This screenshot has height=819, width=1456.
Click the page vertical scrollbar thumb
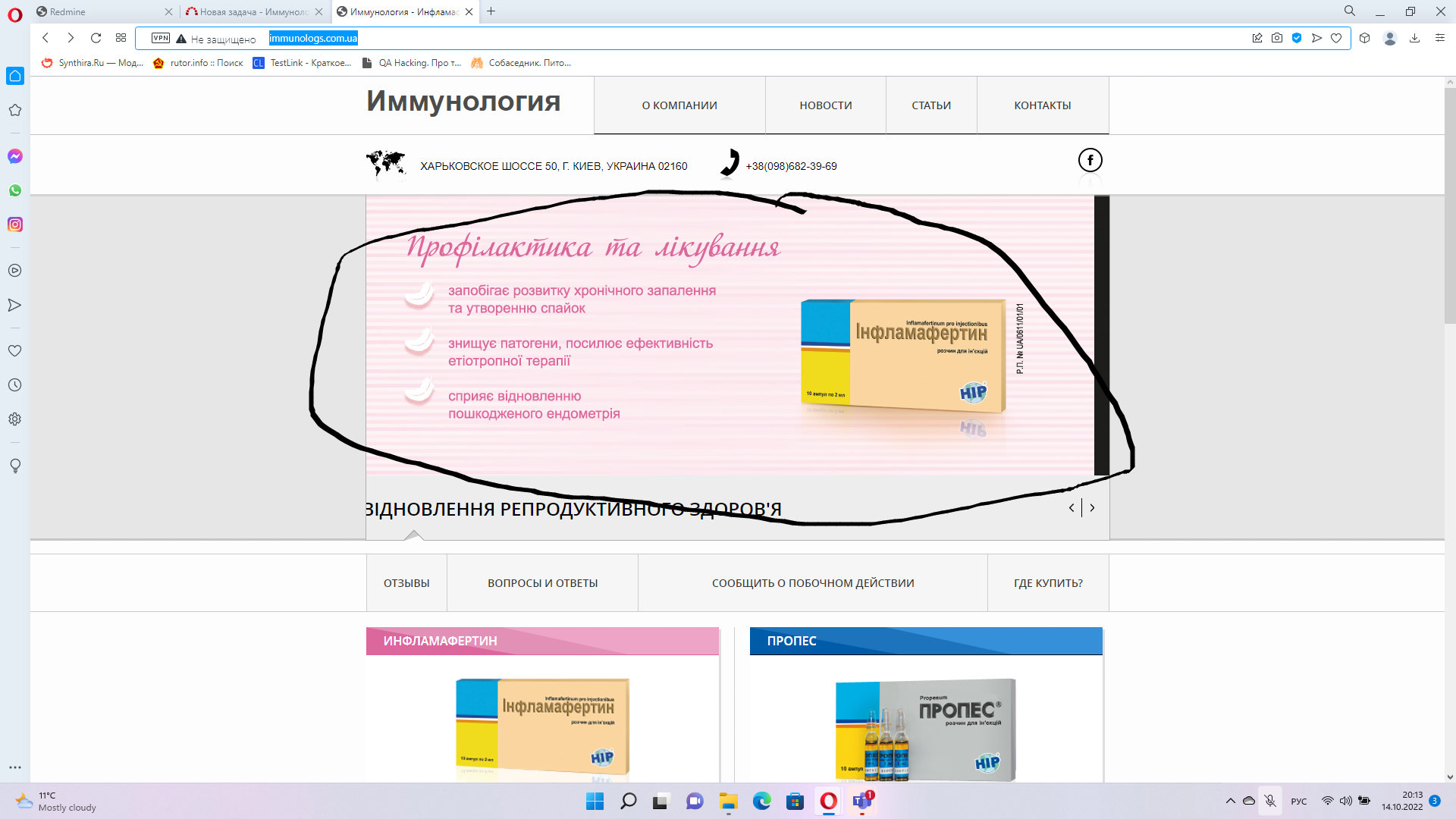[x=1449, y=205]
